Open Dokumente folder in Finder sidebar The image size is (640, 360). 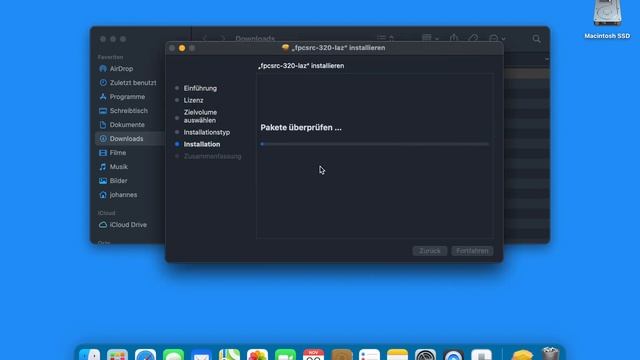point(122,124)
